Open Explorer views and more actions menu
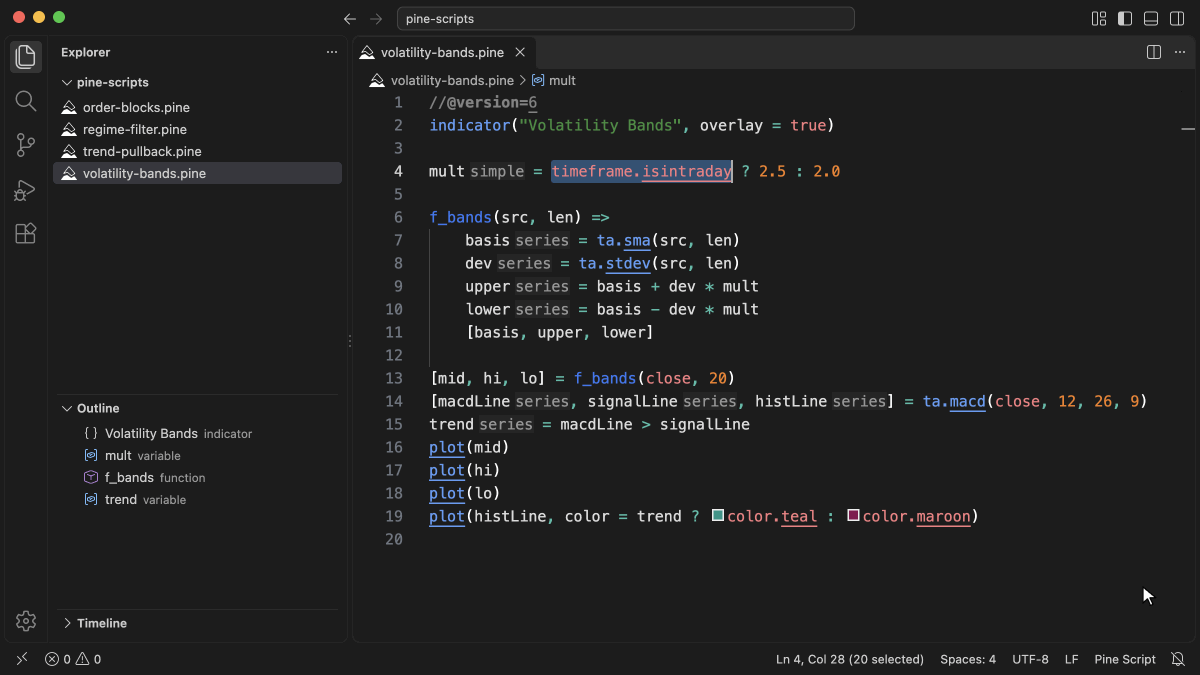Screen dimensions: 1200x675 pyautogui.click(x=332, y=52)
